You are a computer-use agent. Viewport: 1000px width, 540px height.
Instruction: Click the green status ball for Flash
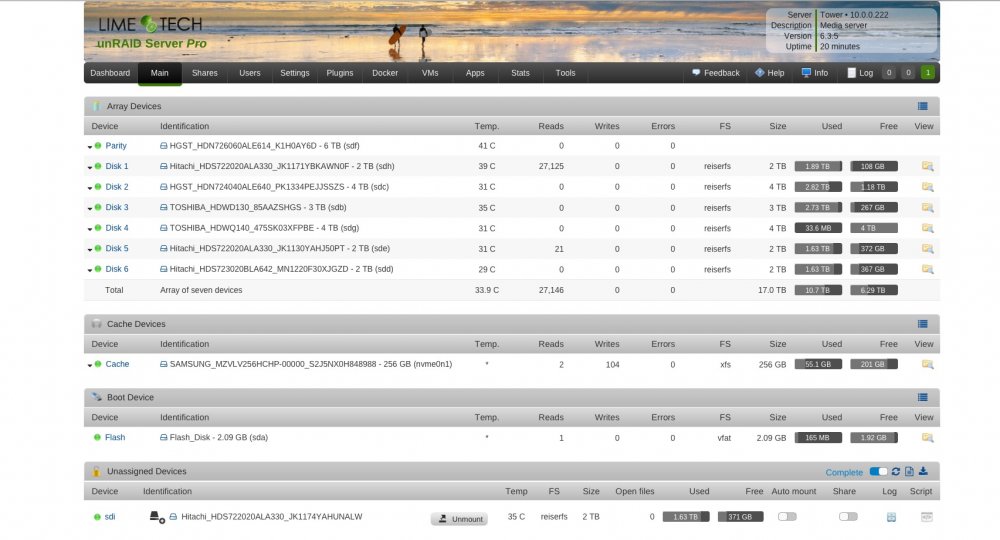(x=97, y=437)
